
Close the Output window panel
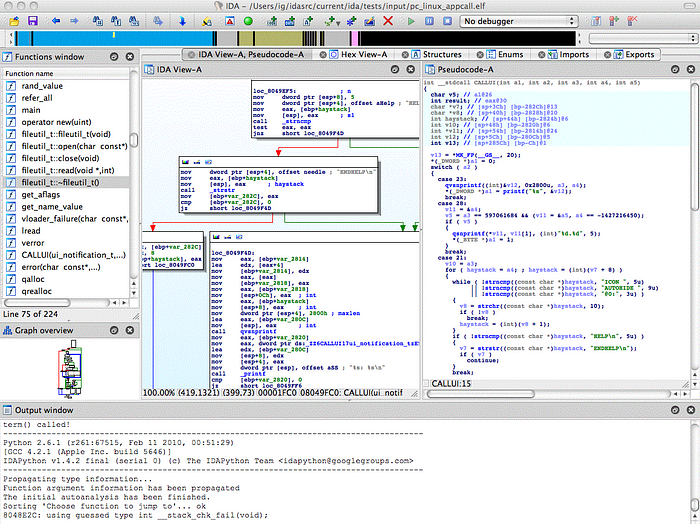691,410
